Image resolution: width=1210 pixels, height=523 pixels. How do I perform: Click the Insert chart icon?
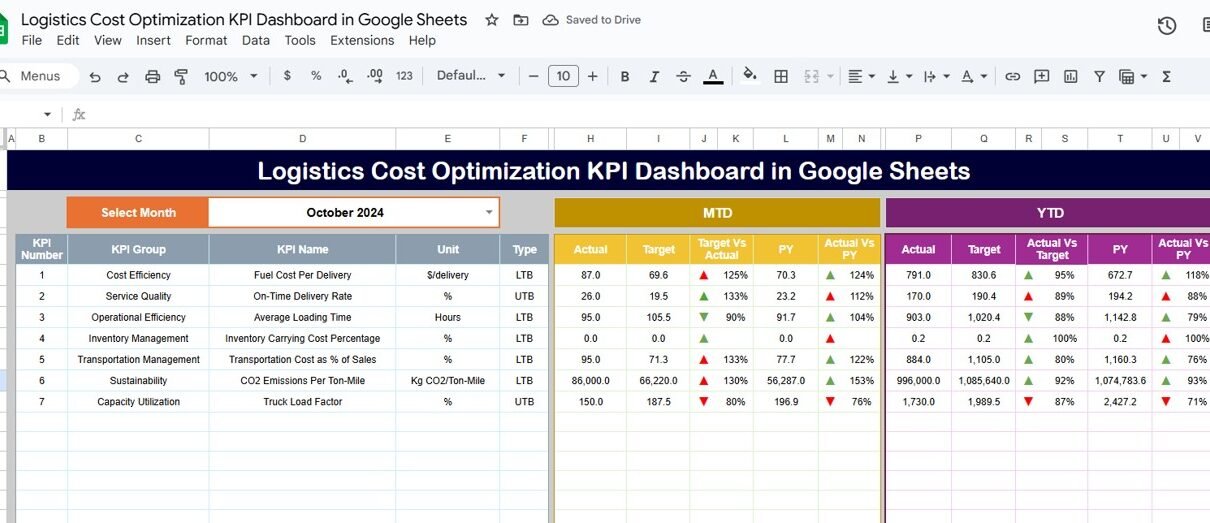[x=1070, y=77]
